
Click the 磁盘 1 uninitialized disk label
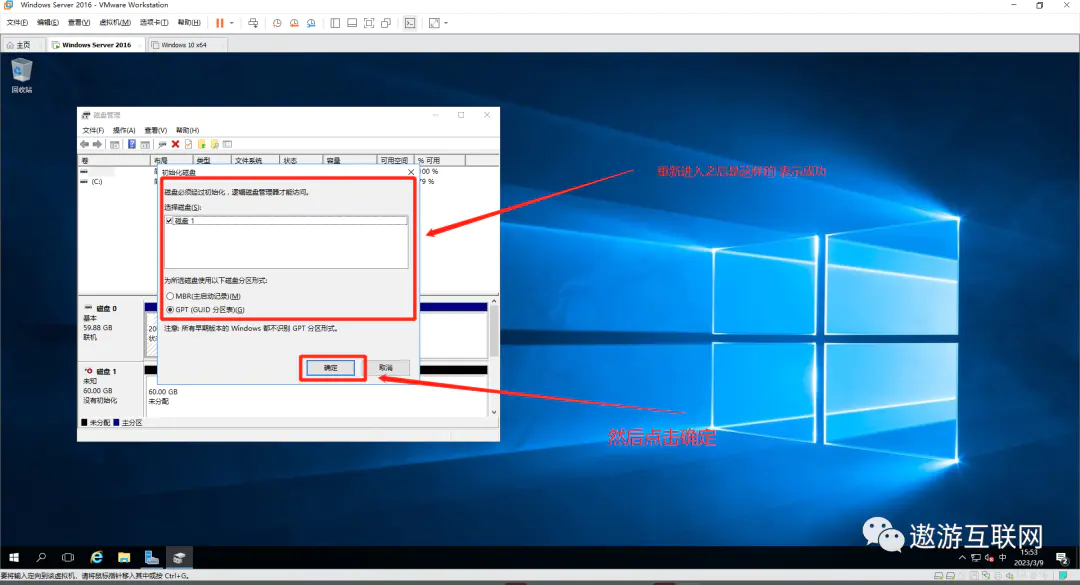click(x=106, y=371)
